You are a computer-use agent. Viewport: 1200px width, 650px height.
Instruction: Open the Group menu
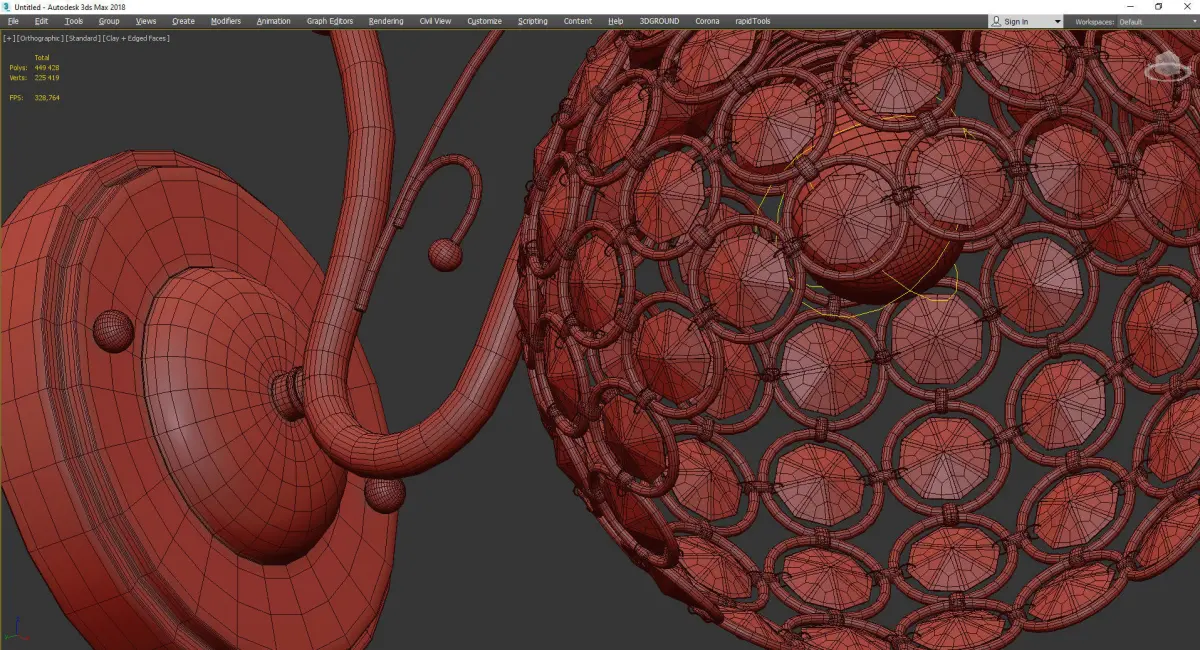[x=109, y=21]
